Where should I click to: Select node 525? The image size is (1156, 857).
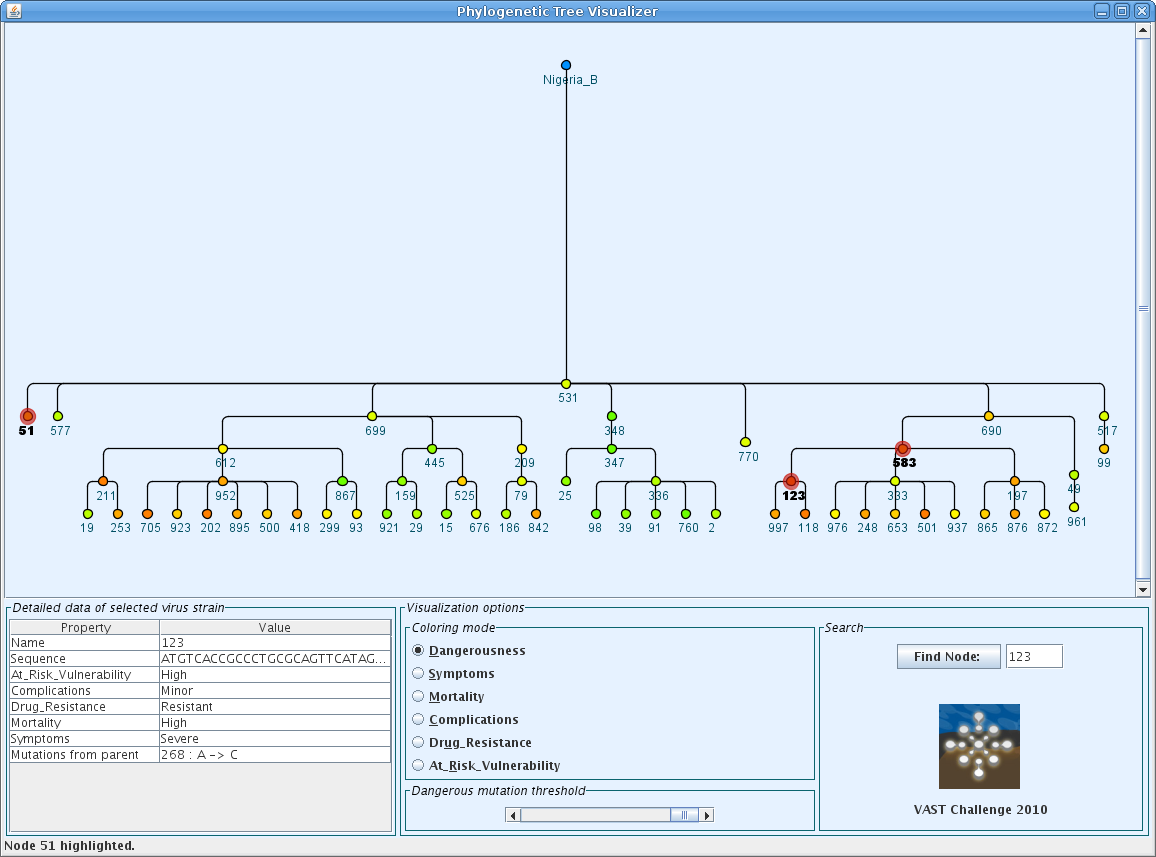click(x=462, y=482)
